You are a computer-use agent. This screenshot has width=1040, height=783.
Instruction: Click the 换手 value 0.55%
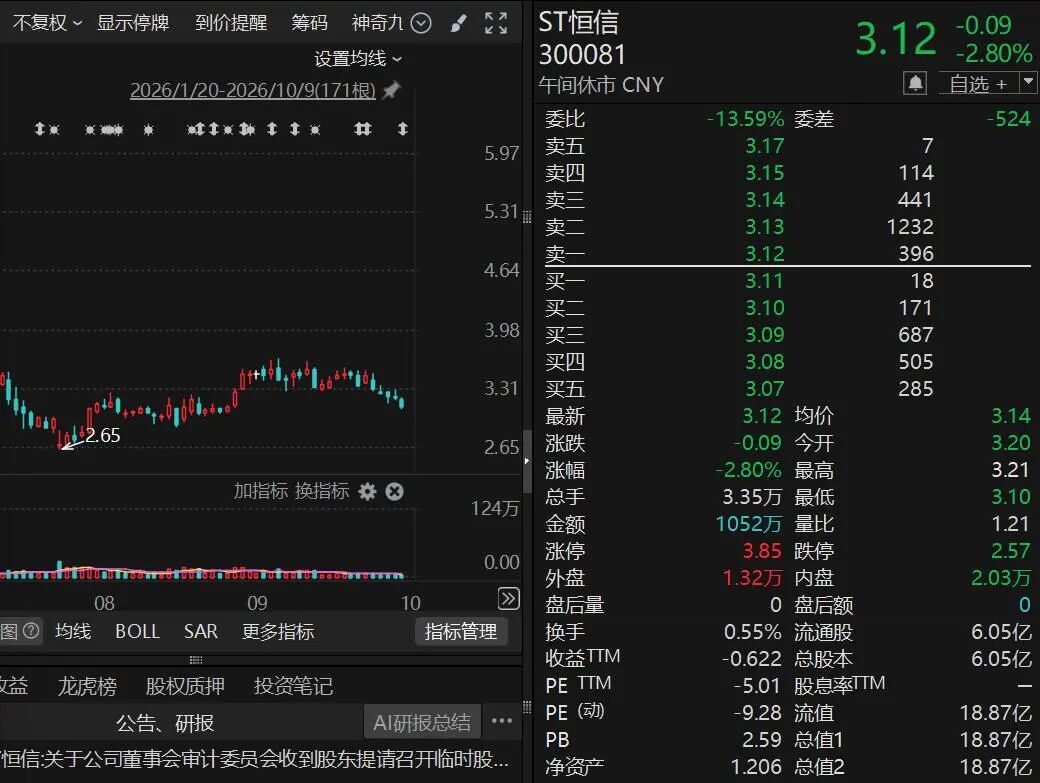(753, 632)
